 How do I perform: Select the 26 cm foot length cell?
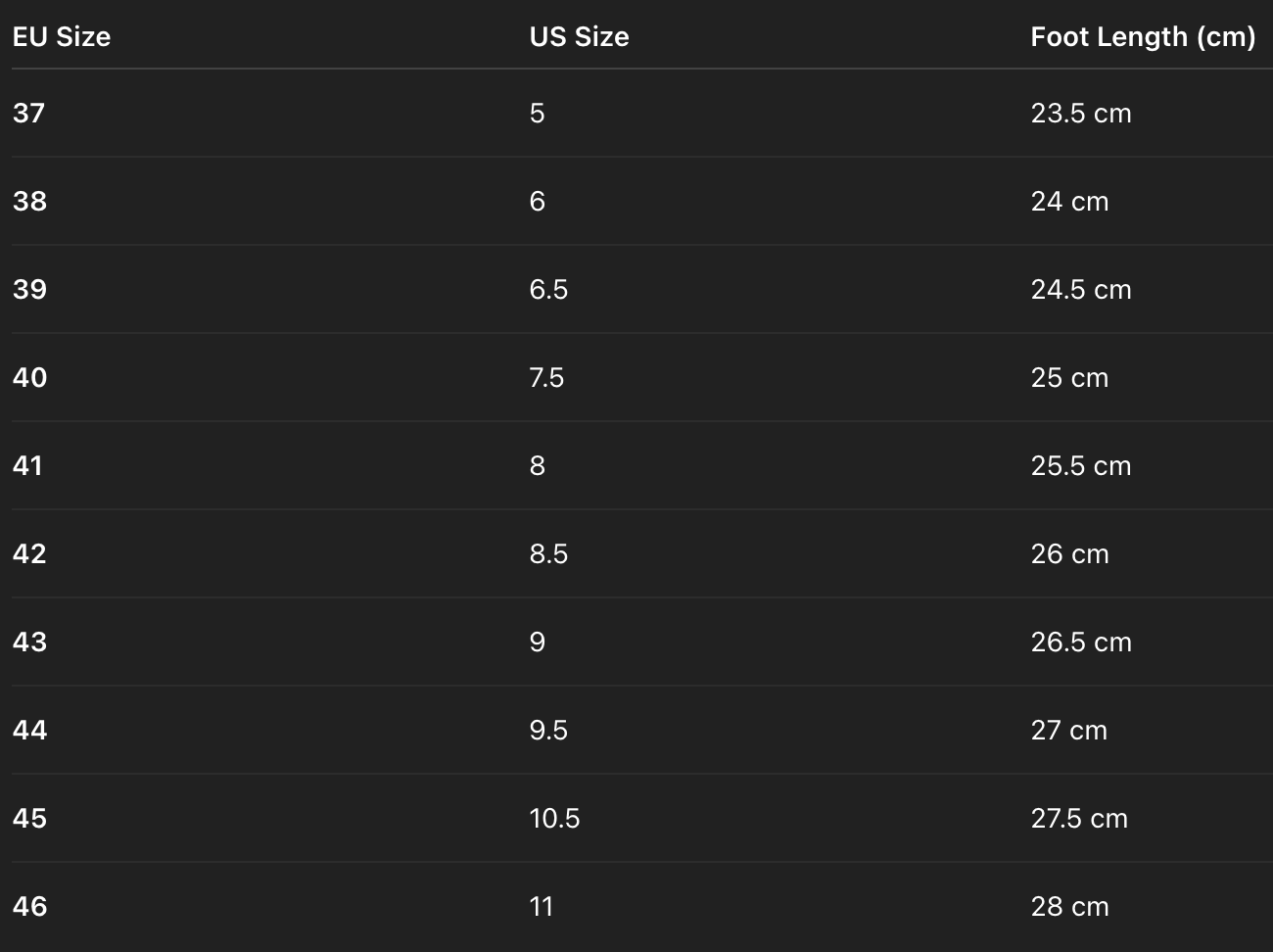point(1069,554)
